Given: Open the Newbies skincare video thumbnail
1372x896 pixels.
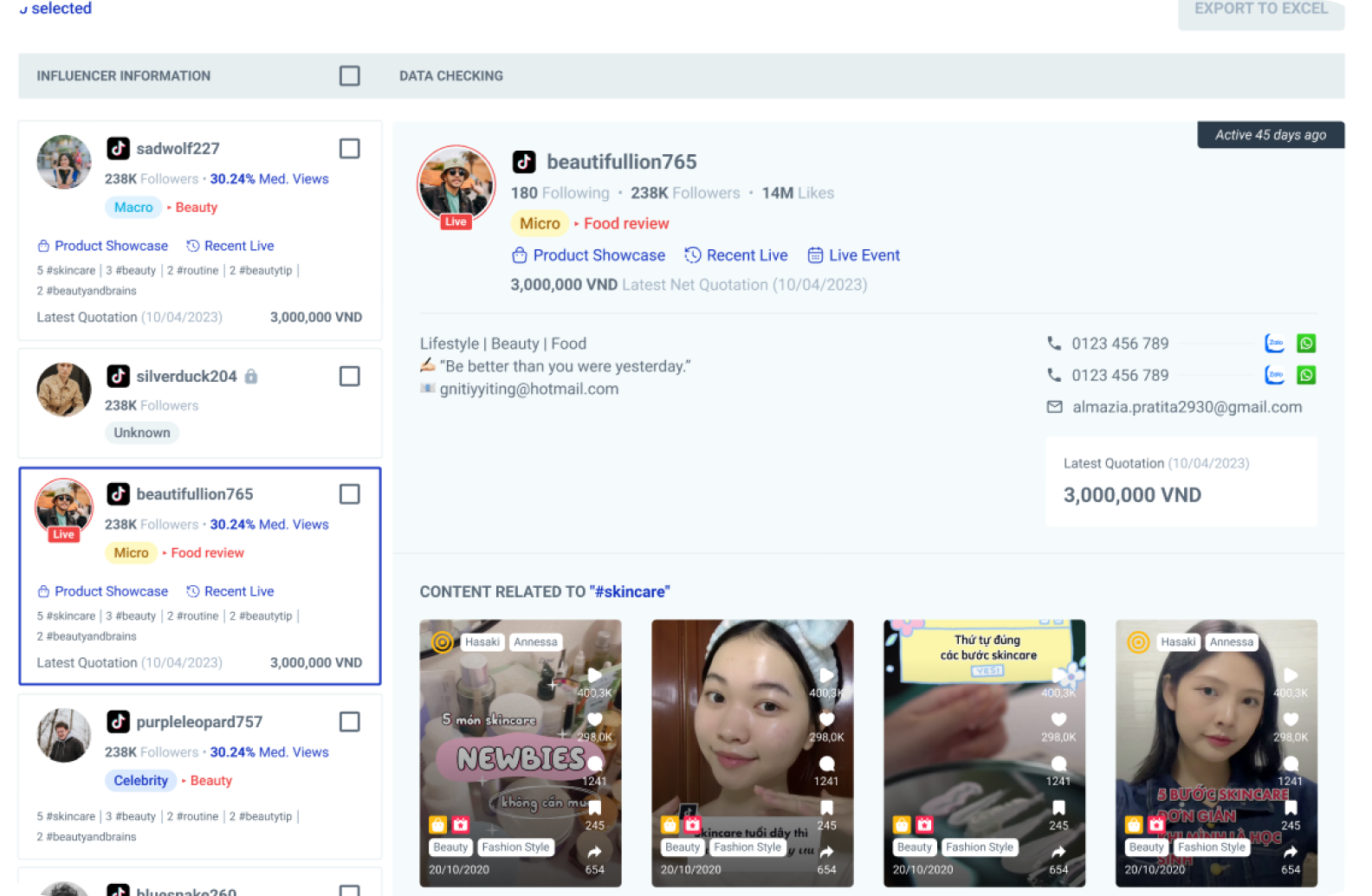Looking at the screenshot, I should tap(520, 753).
